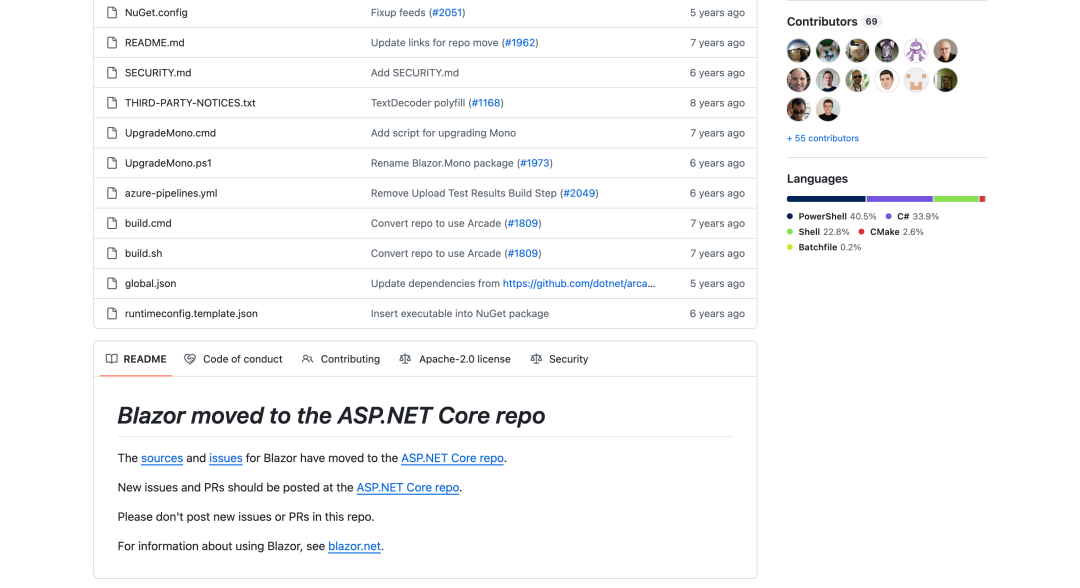This screenshot has width=1080, height=588.
Task: Click the scales icon beside Security tab
Action: click(536, 359)
